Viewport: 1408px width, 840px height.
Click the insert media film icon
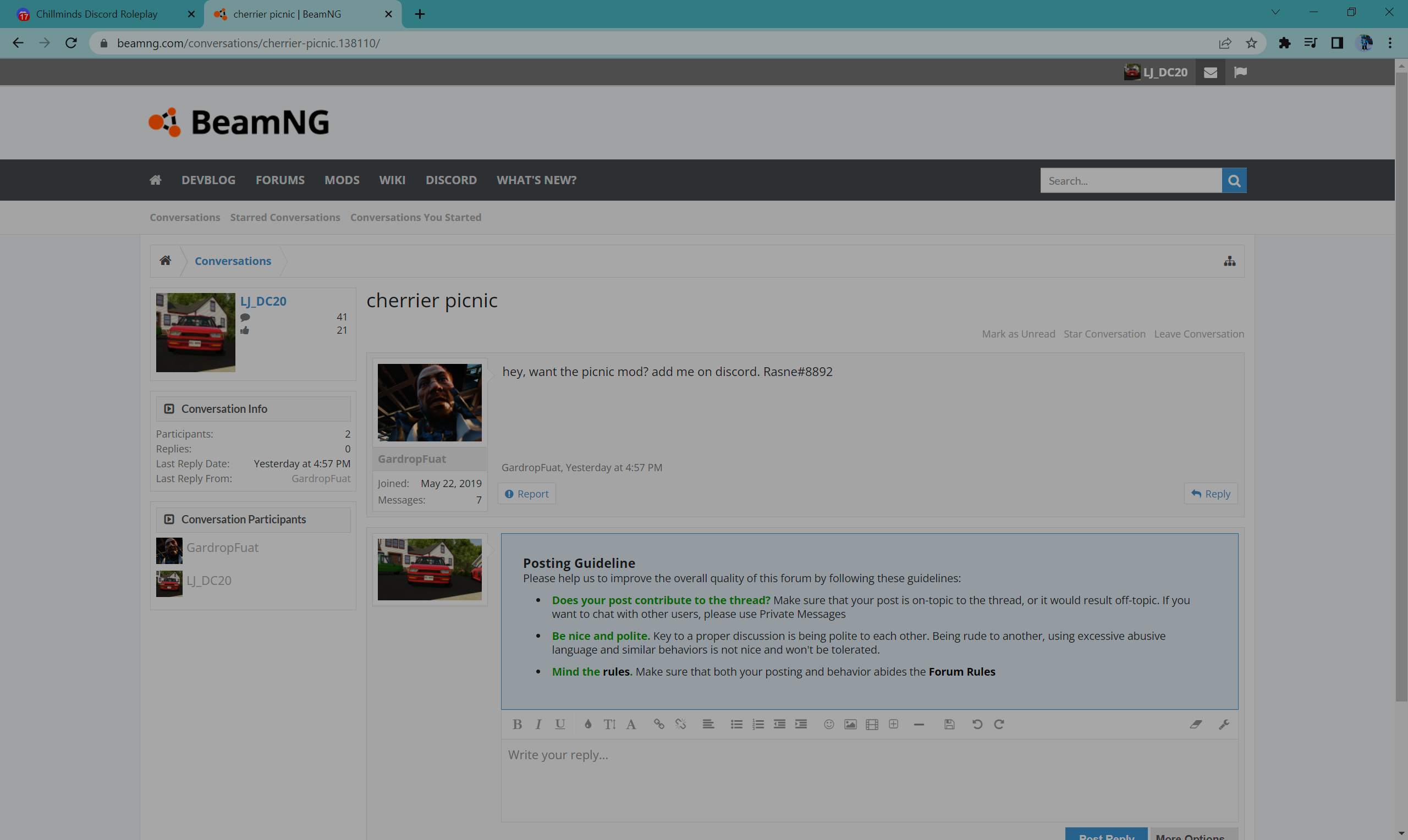pyautogui.click(x=872, y=724)
